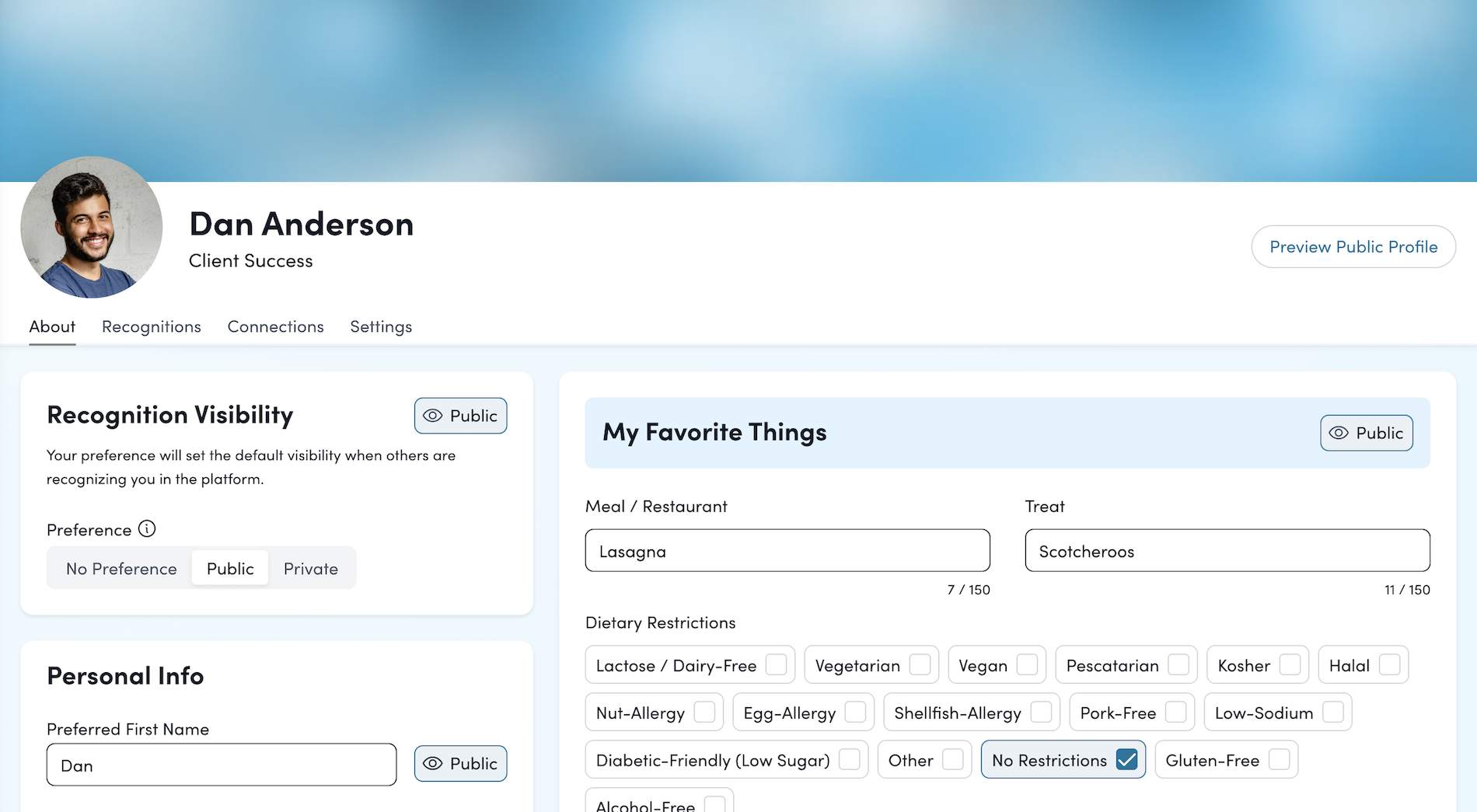
Task: Choose No Preference option
Action: click(121, 569)
